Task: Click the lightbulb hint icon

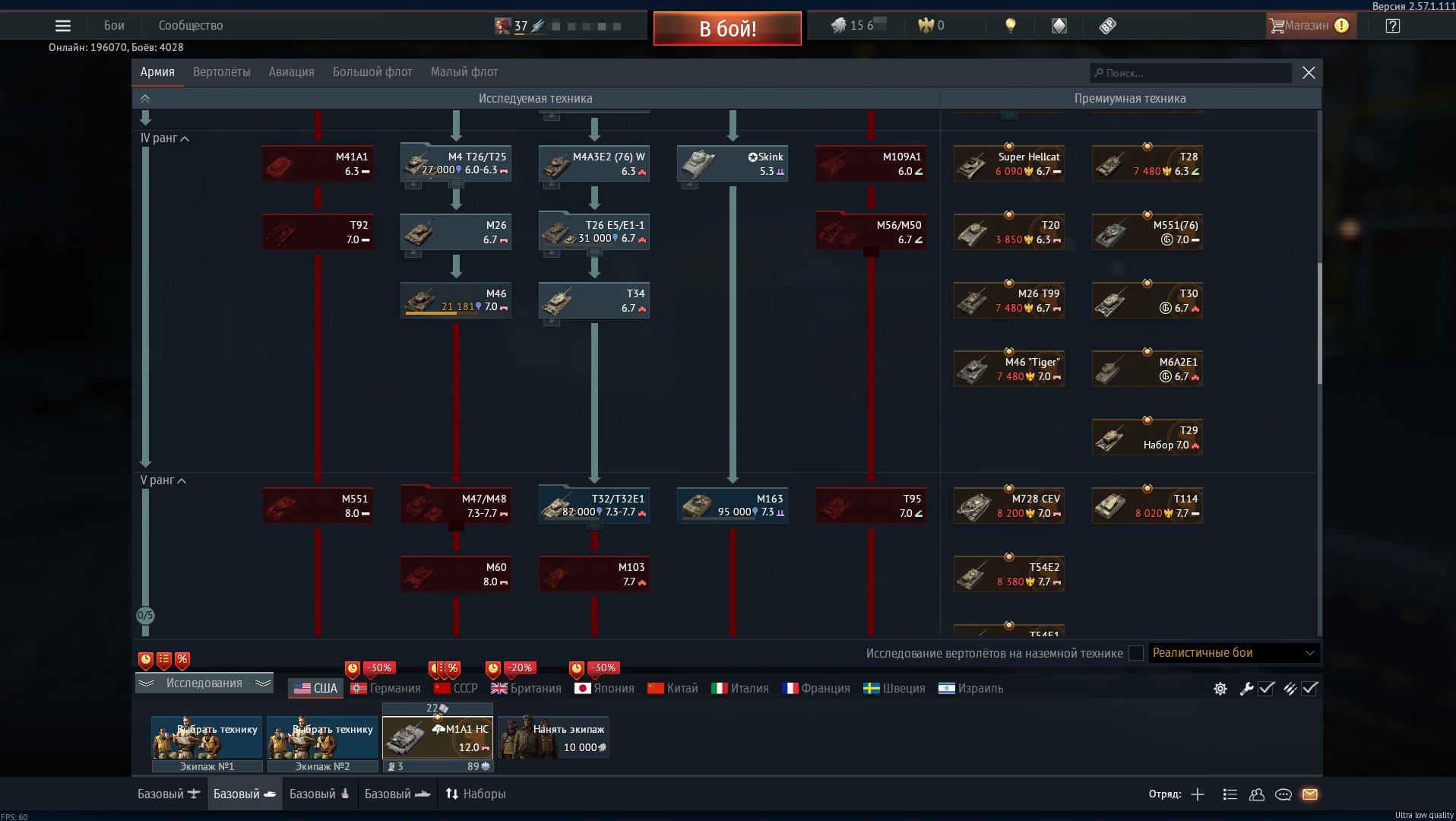Action: point(1010,26)
